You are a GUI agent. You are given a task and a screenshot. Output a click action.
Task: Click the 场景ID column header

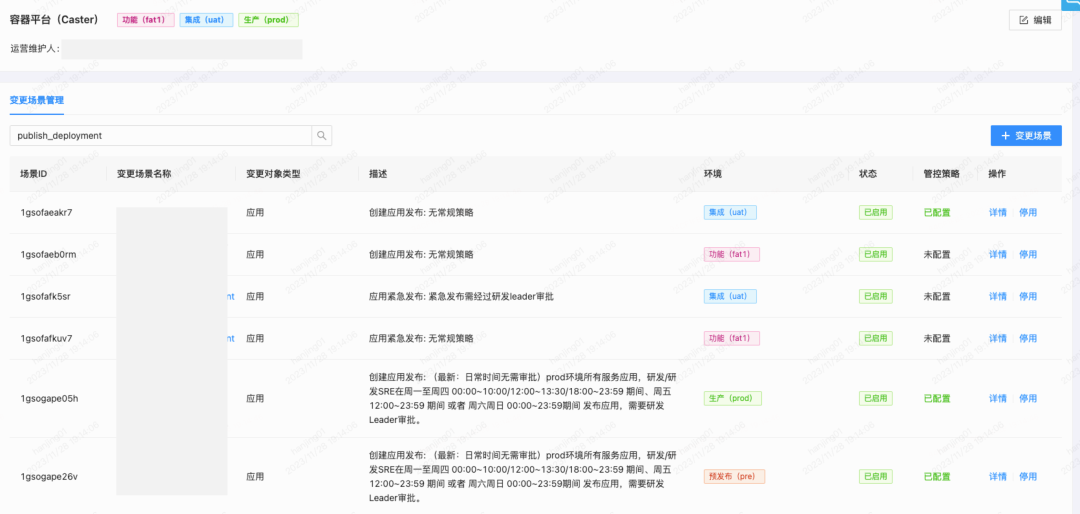tap(33, 174)
